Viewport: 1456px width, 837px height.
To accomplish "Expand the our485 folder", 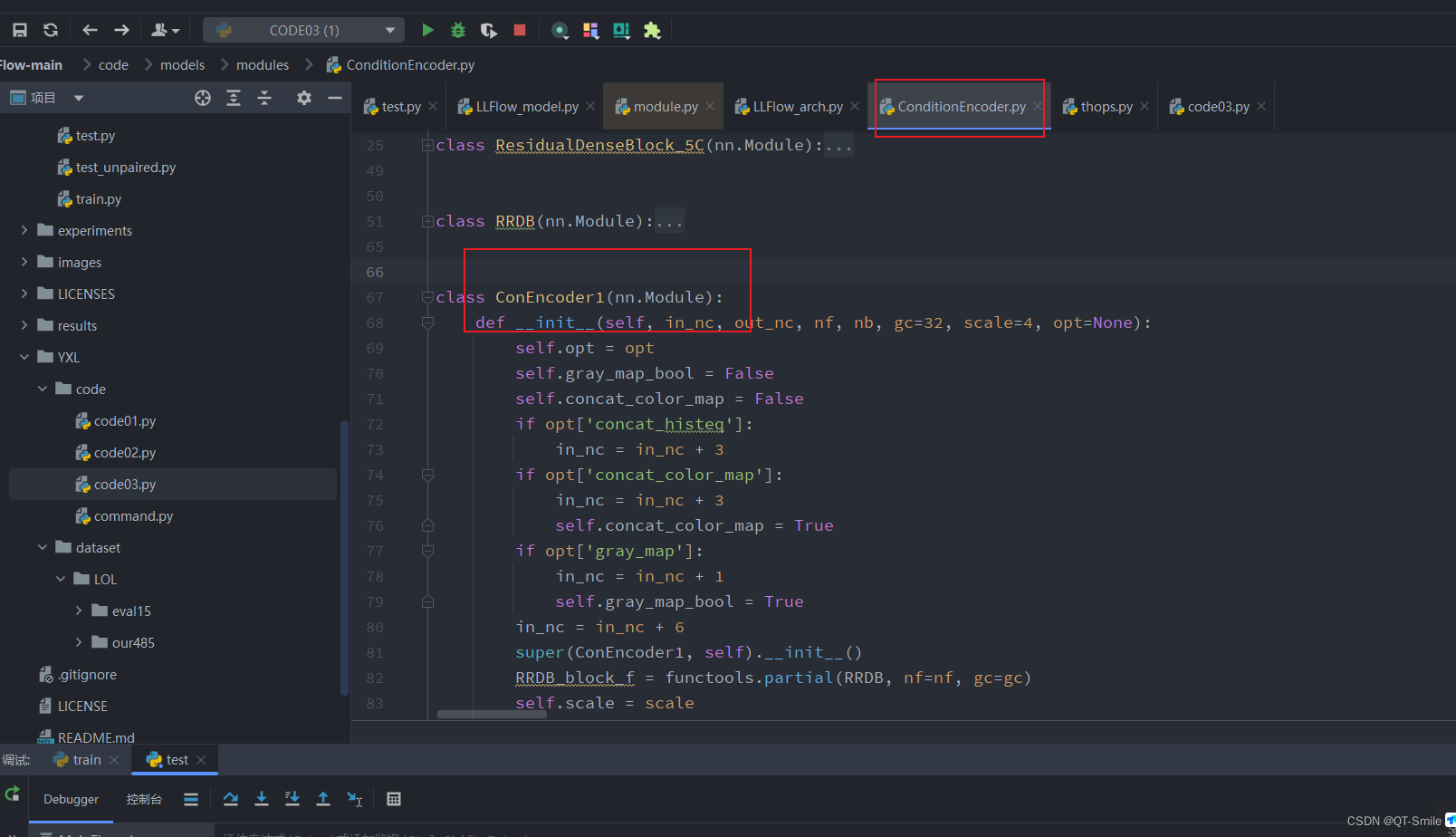I will coord(79,642).
